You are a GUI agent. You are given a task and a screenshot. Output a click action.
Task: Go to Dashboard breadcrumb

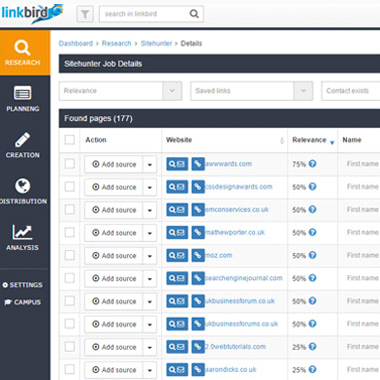click(x=76, y=43)
